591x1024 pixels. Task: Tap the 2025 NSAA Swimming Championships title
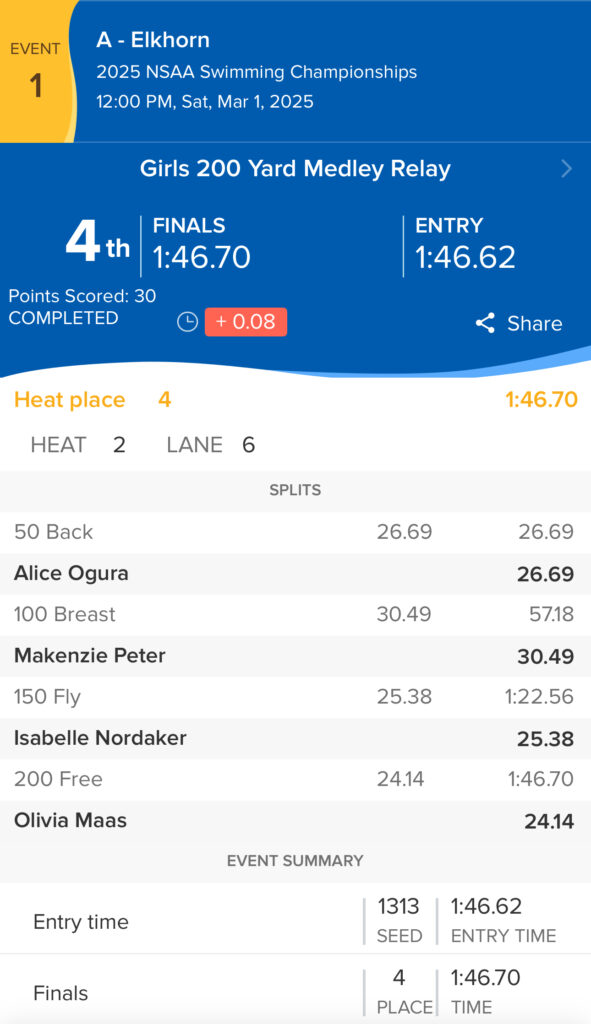[x=257, y=72]
